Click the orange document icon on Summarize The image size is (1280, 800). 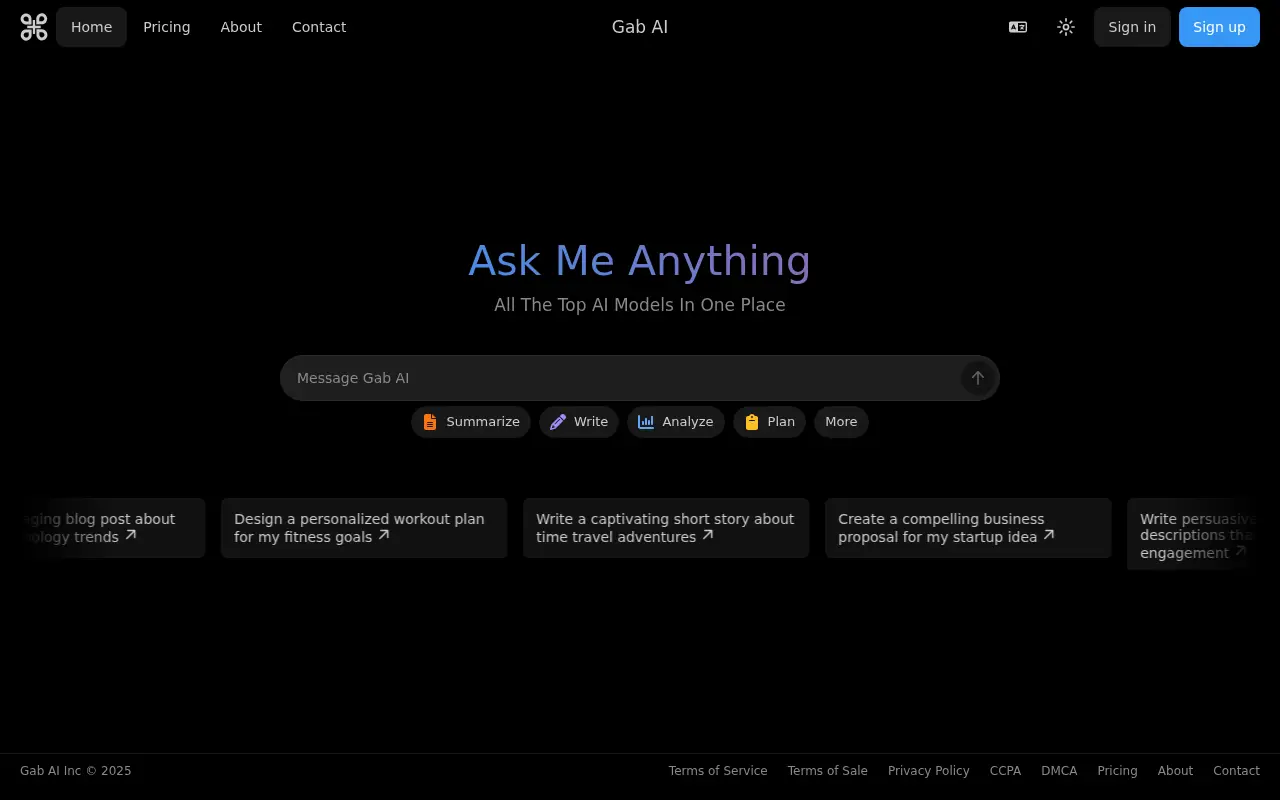(x=430, y=422)
